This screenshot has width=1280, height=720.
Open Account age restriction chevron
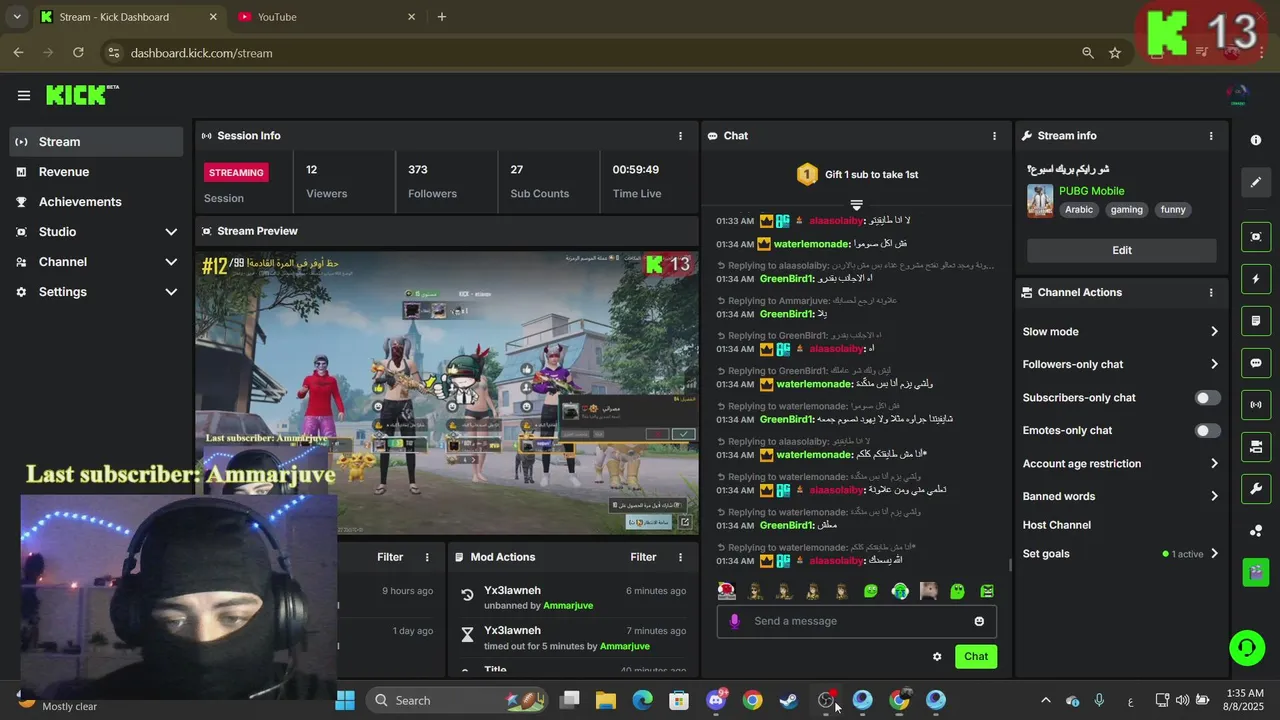tap(1214, 464)
